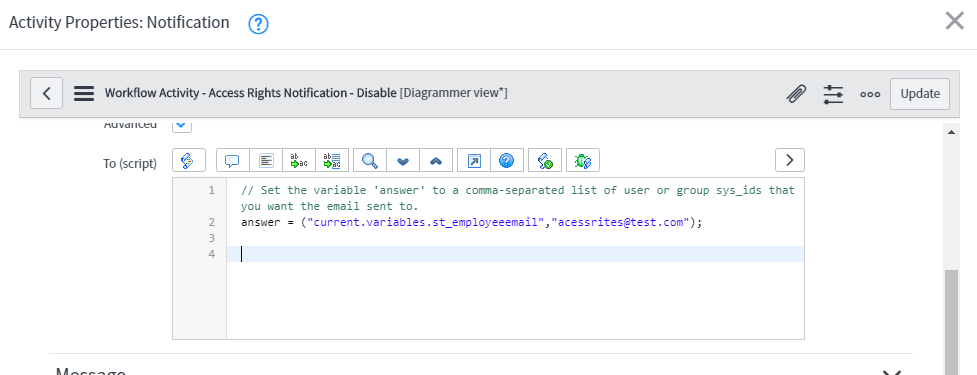The width and height of the screenshot is (977, 375).
Task: Open the form context hamburger menu
Action: tap(84, 93)
